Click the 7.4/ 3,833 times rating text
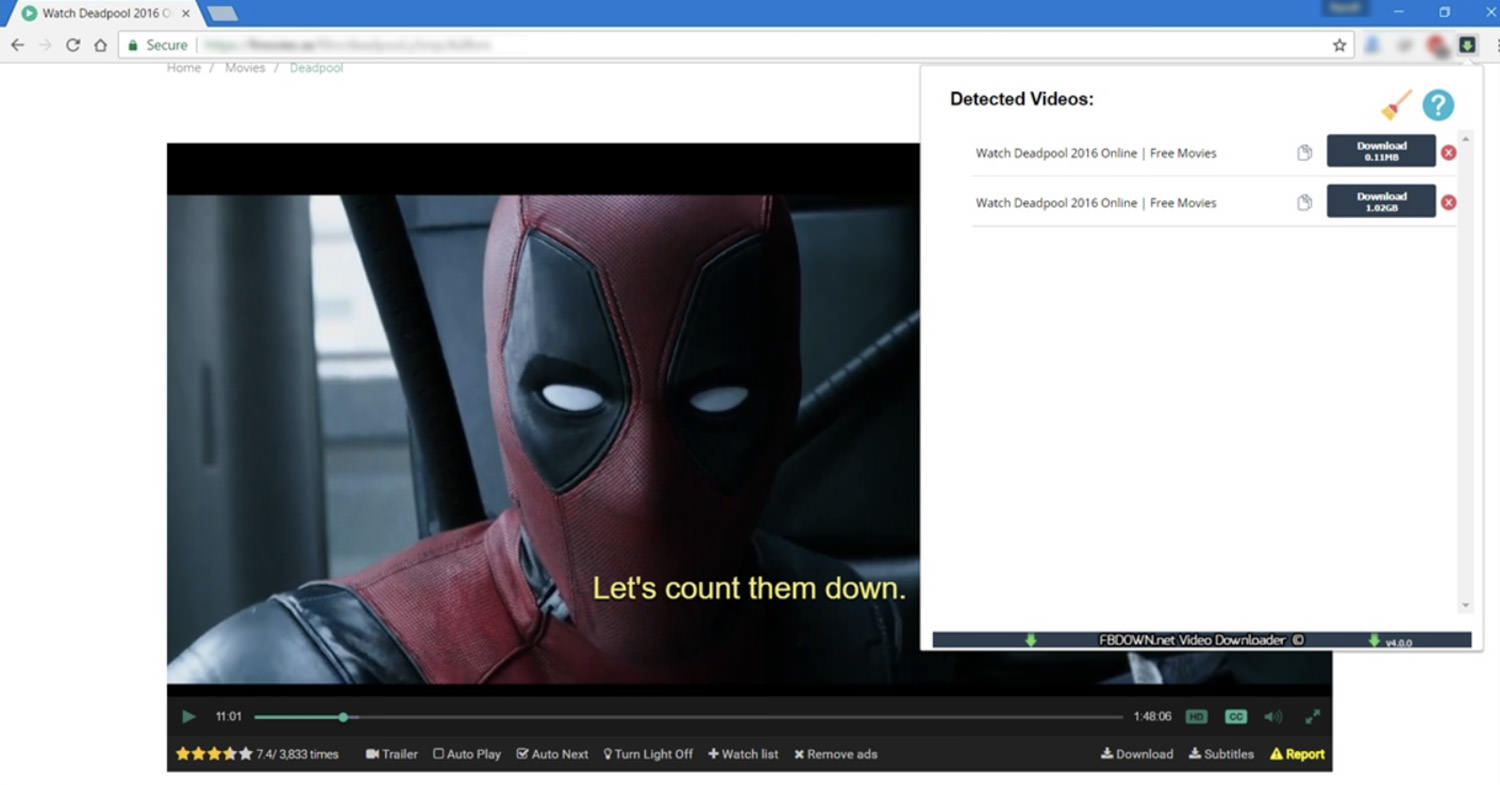The width and height of the screenshot is (1500, 785). [297, 754]
